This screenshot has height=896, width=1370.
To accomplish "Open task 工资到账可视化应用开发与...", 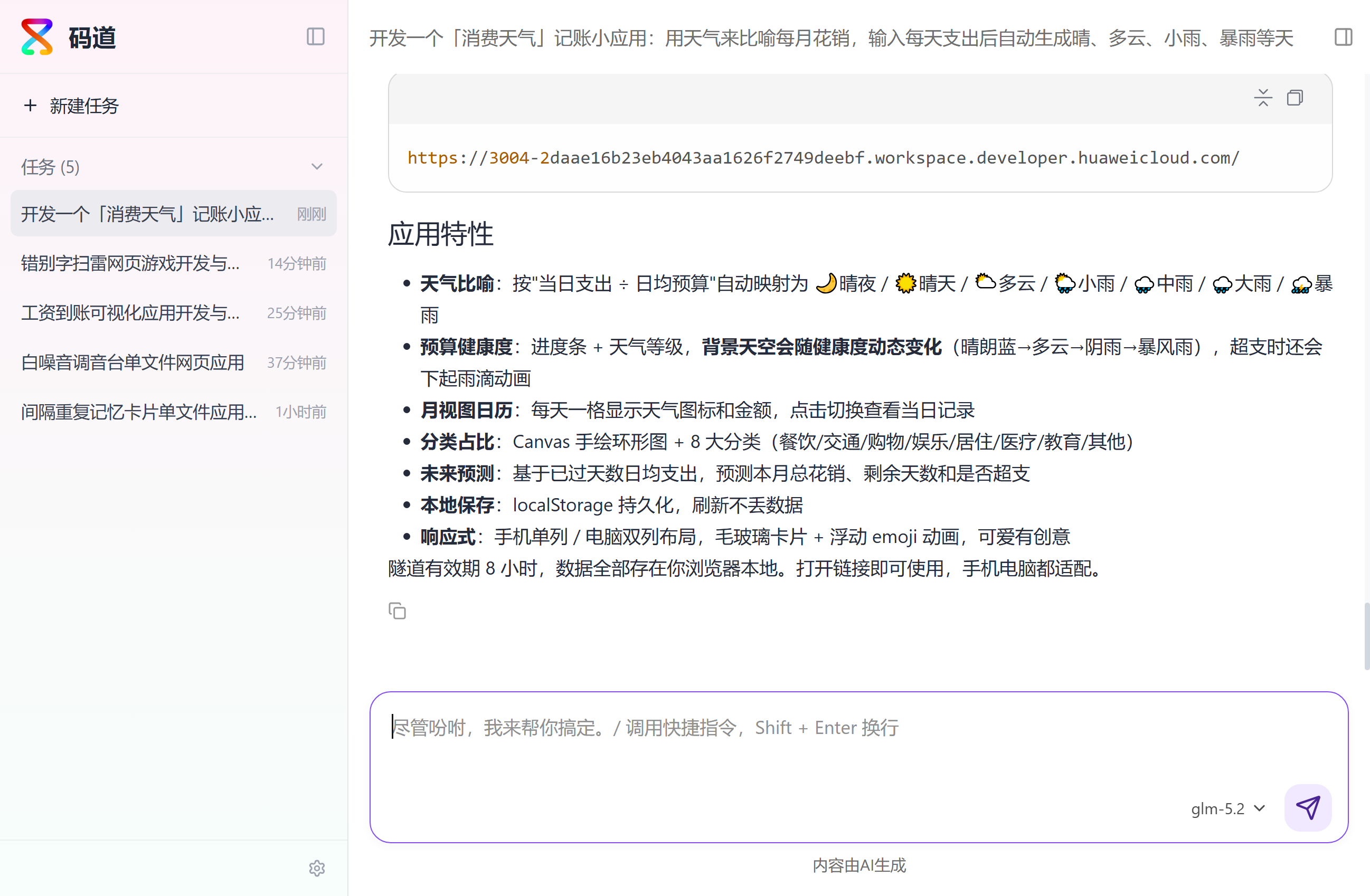I will 173,312.
